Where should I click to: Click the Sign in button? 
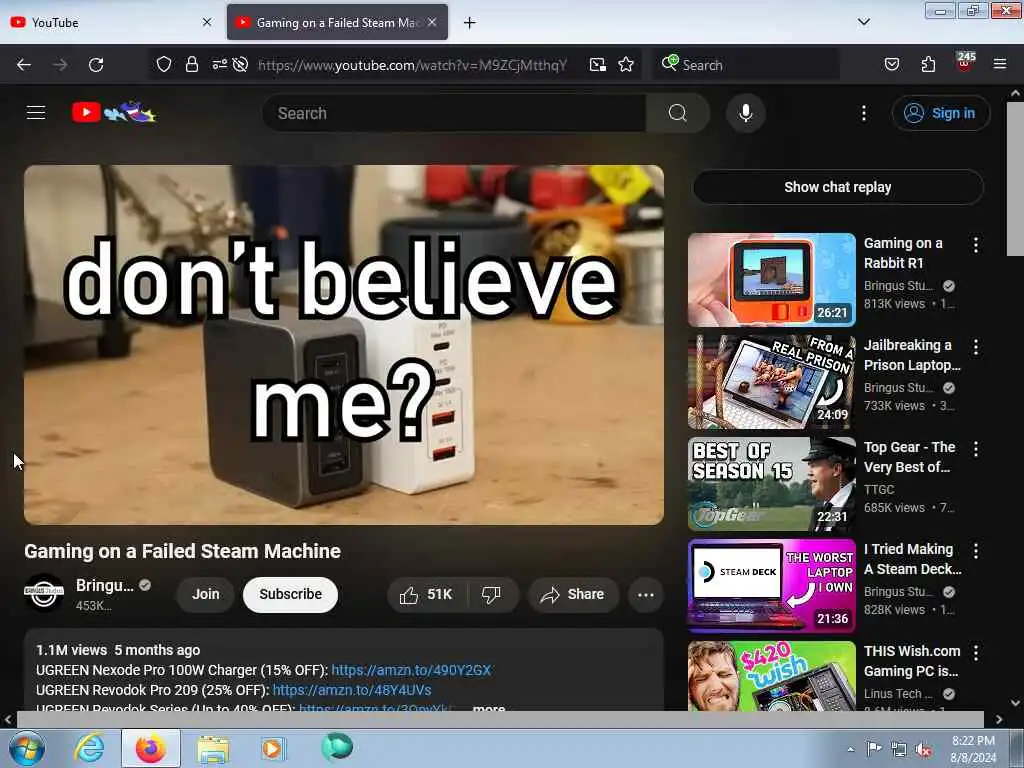pyautogui.click(x=940, y=113)
